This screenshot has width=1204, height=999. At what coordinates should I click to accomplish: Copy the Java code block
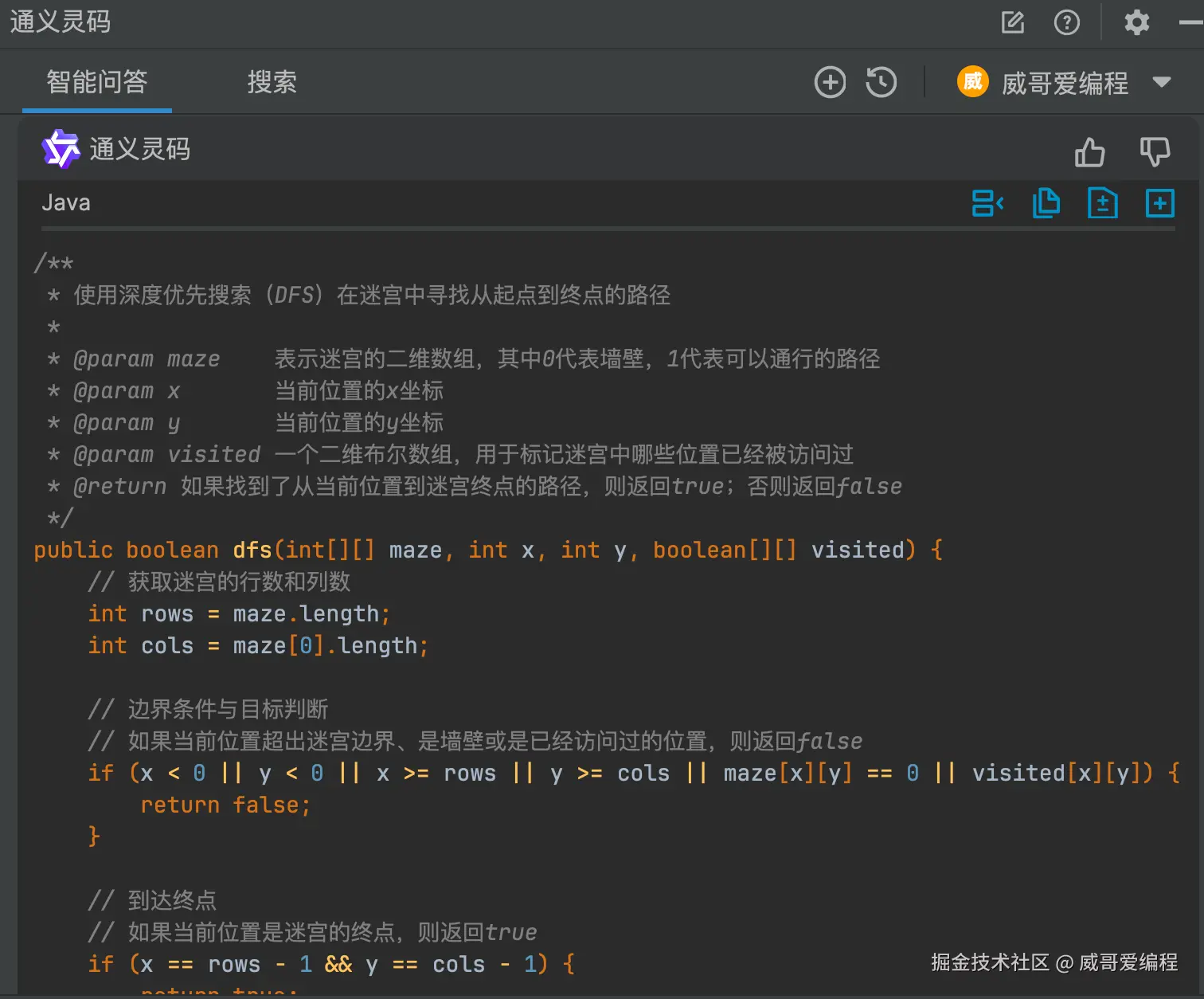1046,203
